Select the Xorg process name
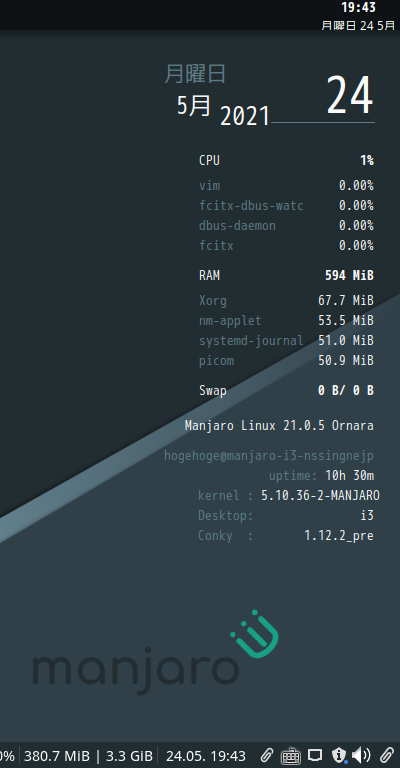 coord(213,301)
